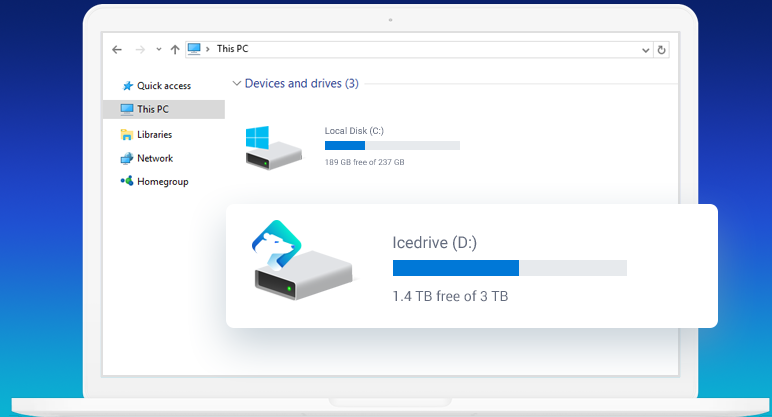Image resolution: width=772 pixels, height=417 pixels.
Task: Click the address bar path chevron
Action: point(208,49)
